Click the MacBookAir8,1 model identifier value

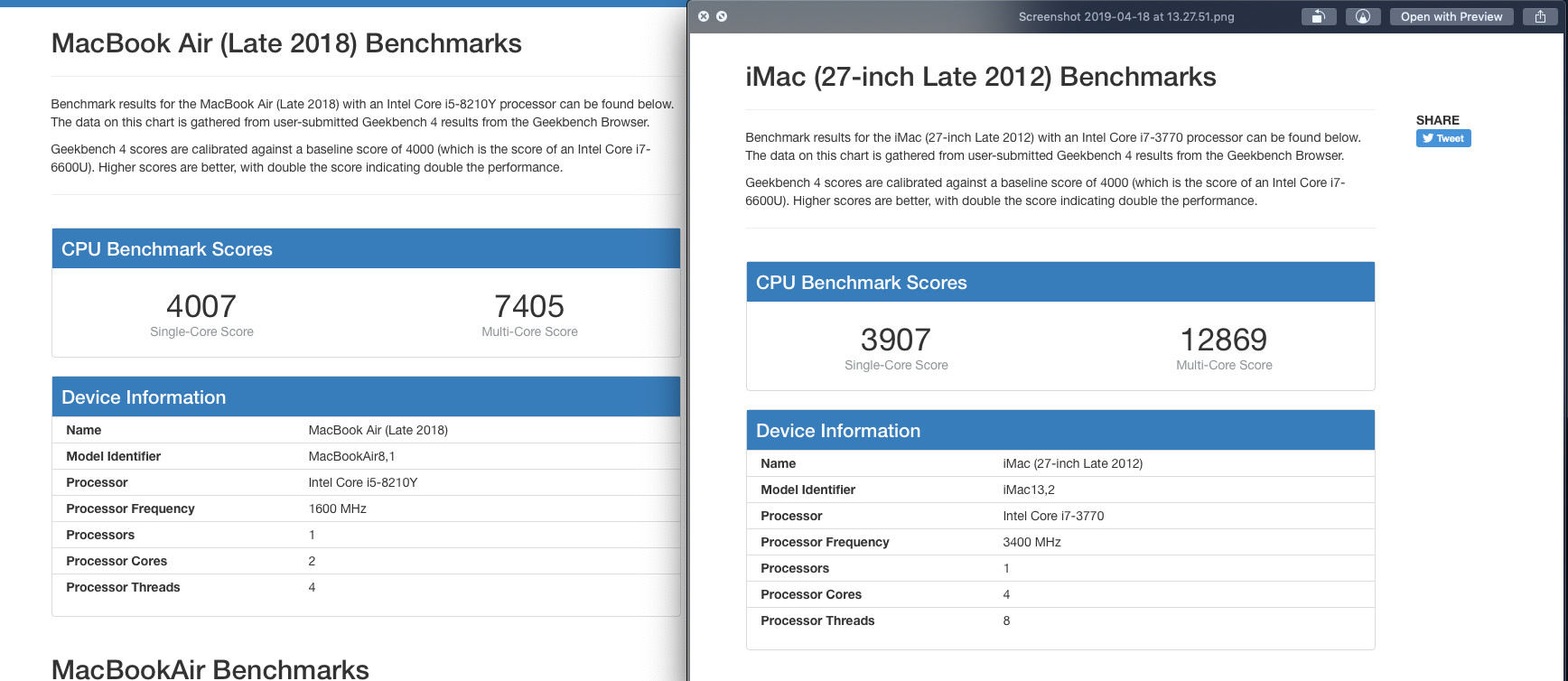coord(351,456)
